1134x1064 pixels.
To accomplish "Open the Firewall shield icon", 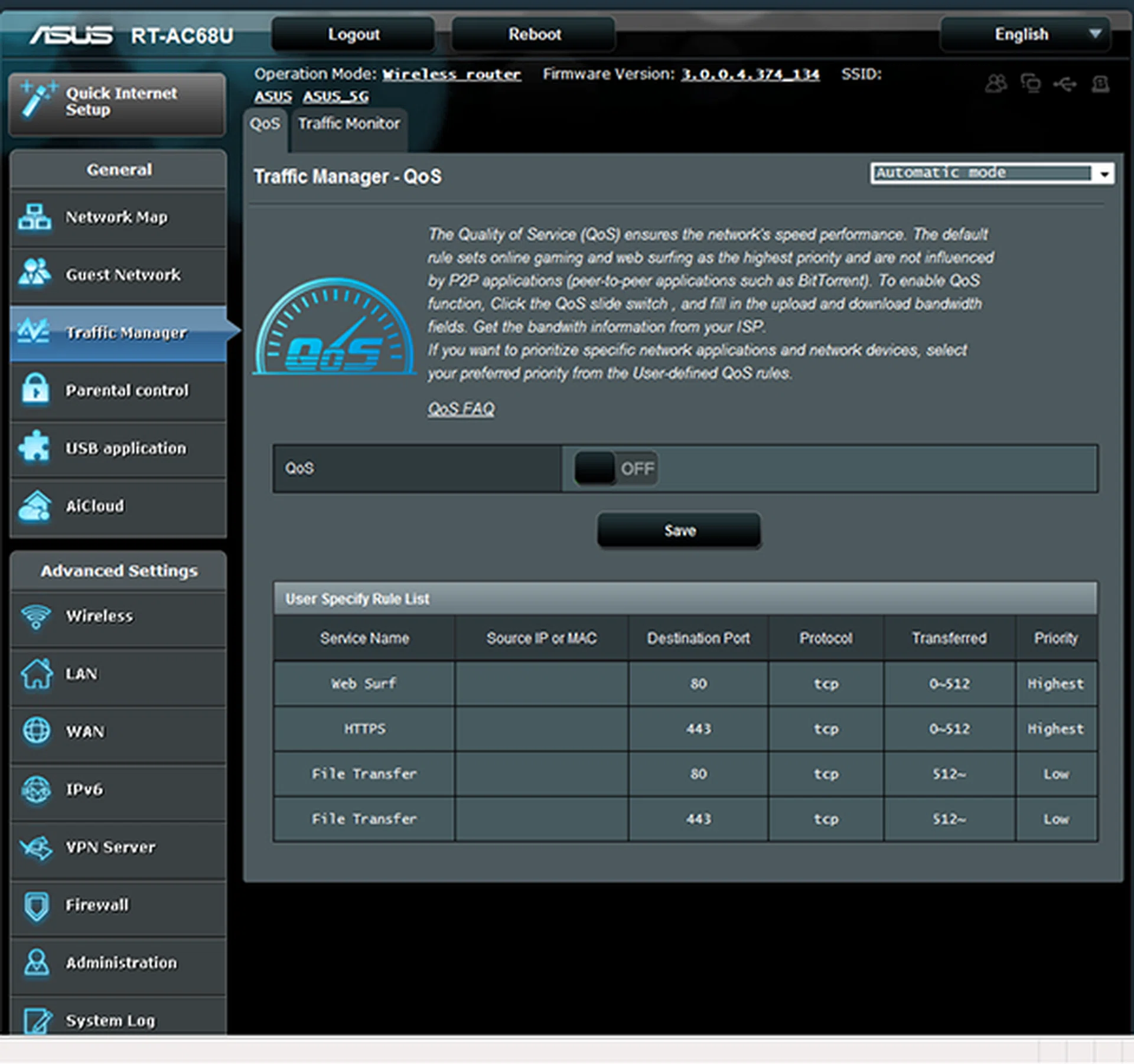I will 37,905.
